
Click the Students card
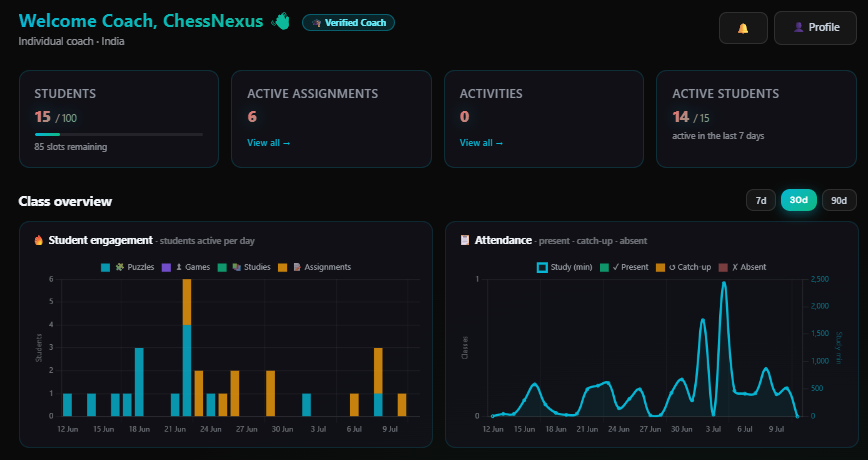coord(119,119)
